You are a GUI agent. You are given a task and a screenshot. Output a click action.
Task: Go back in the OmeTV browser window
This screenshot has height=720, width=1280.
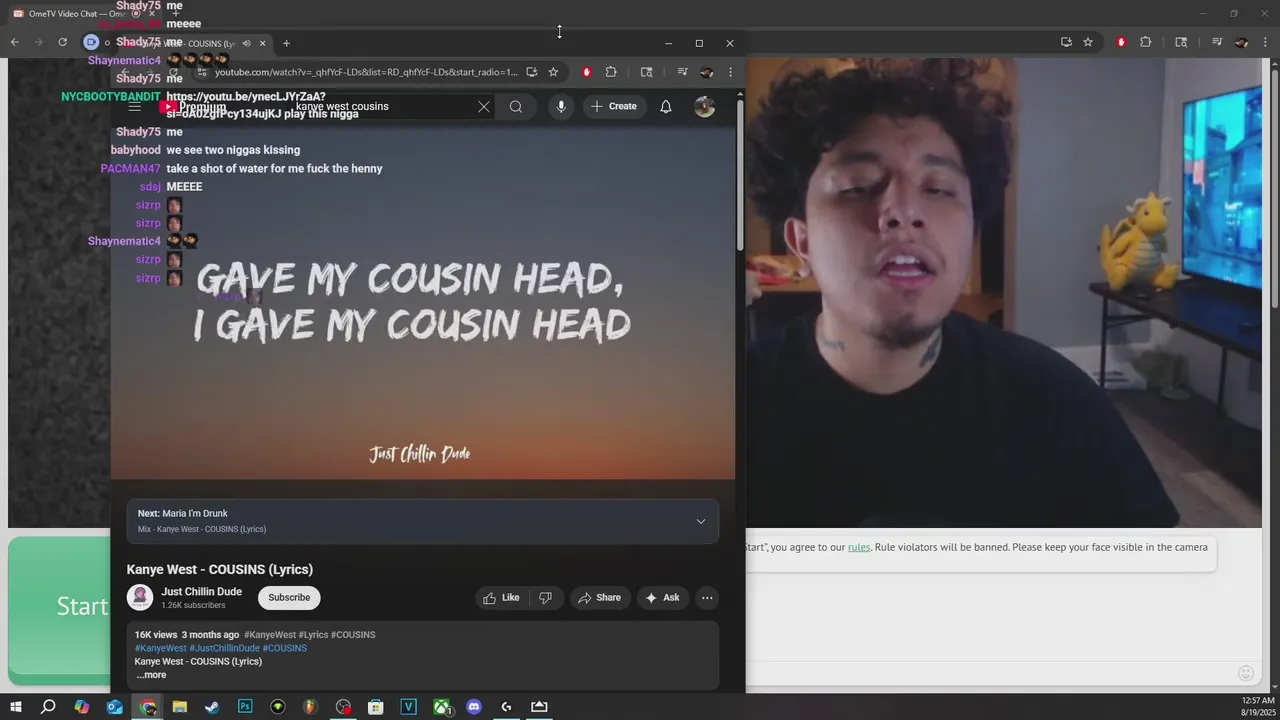click(x=14, y=42)
